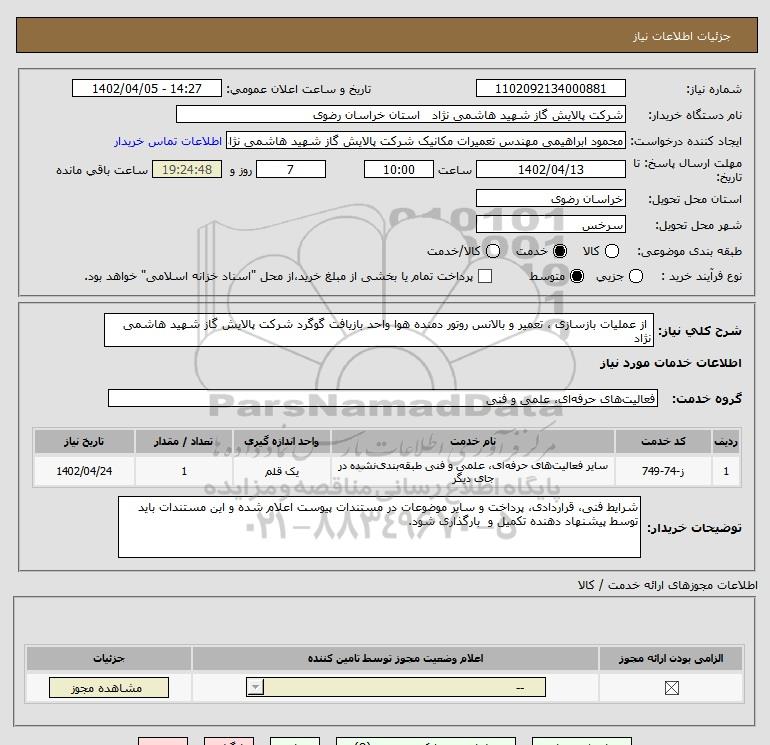
Task: Click the remaining days field showing 7
Action: click(x=291, y=169)
